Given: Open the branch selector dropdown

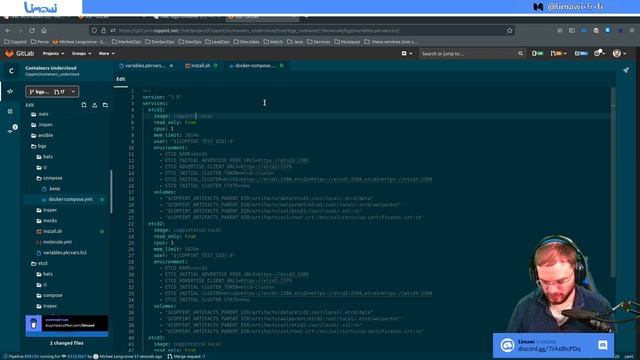Looking at the screenshot, I should click(52, 92).
